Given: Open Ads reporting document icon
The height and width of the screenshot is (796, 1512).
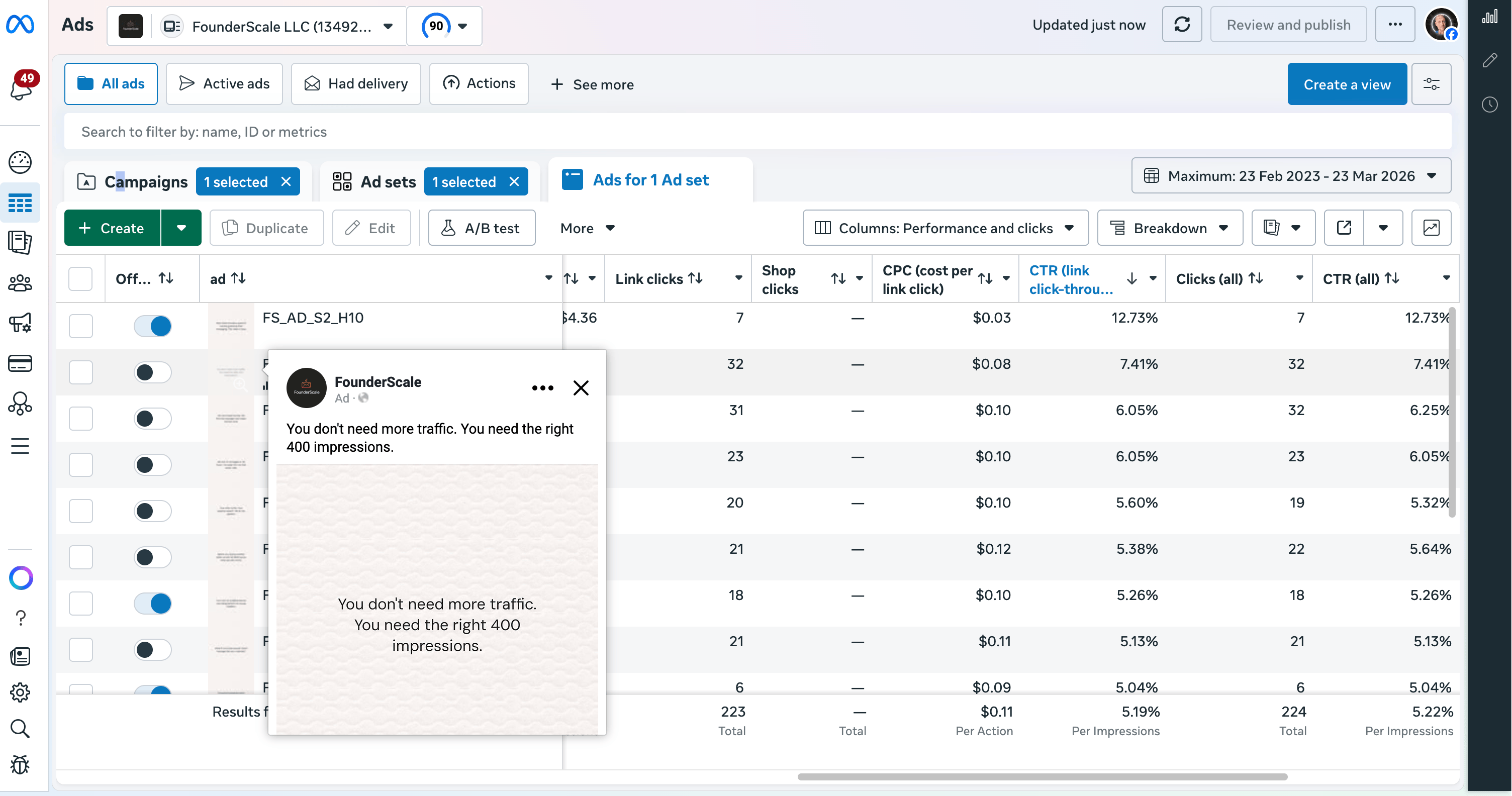Looking at the screenshot, I should (x=20, y=242).
